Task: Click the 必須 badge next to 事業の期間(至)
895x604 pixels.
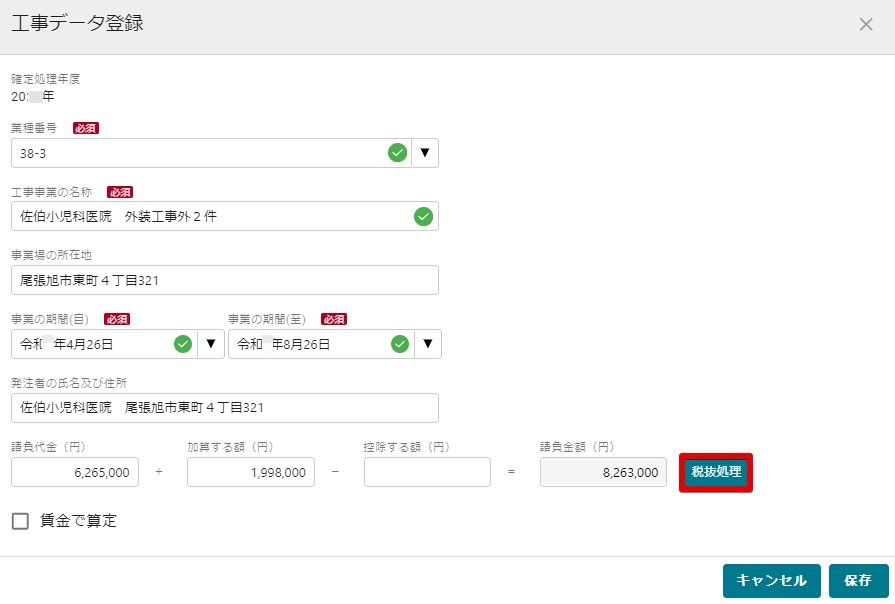Action: click(334, 319)
